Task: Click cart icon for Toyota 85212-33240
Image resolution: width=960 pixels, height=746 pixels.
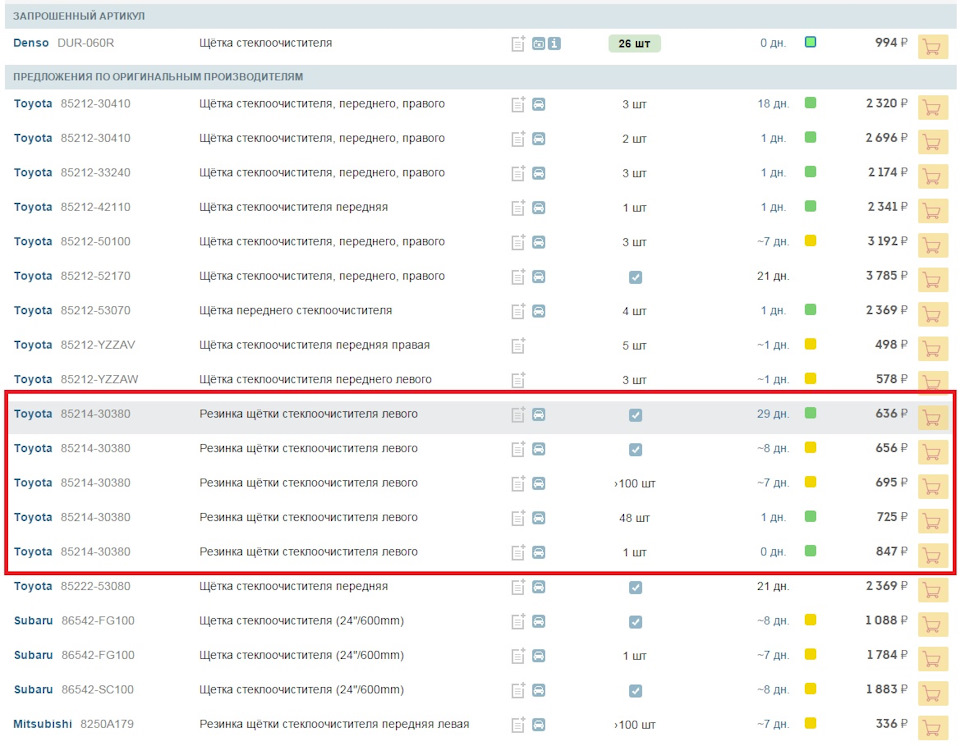Action: (932, 177)
